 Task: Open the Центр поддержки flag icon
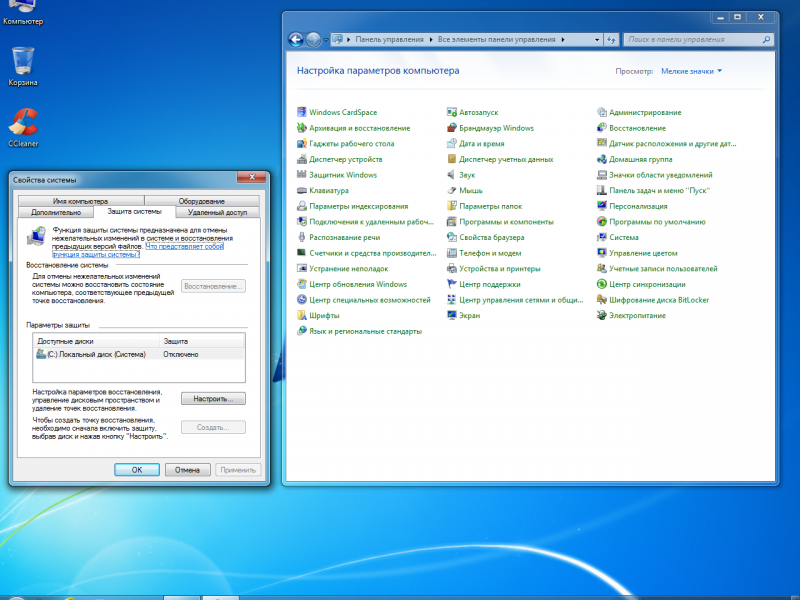coord(452,284)
